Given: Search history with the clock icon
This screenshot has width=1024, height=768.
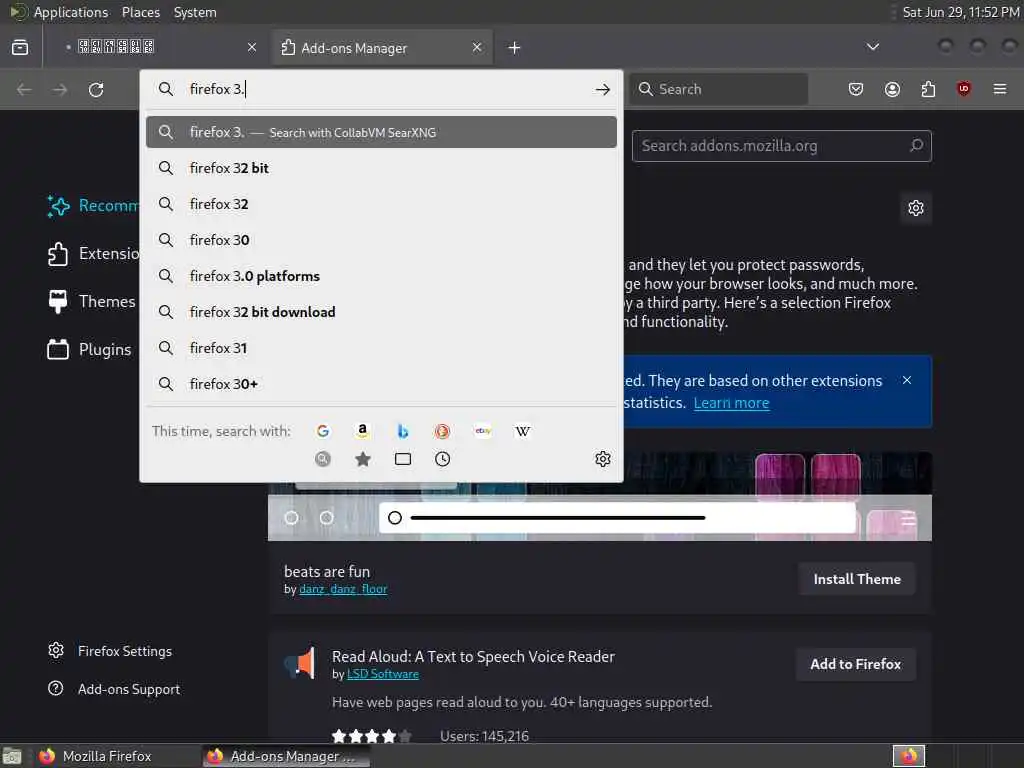Looking at the screenshot, I should coord(442,459).
